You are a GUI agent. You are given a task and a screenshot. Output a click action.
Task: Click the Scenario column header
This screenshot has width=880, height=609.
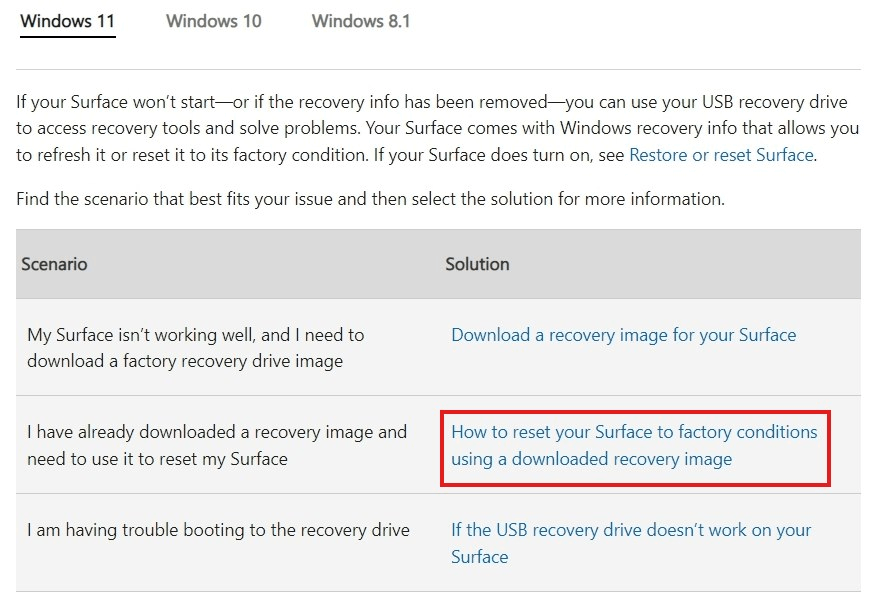[x=54, y=264]
